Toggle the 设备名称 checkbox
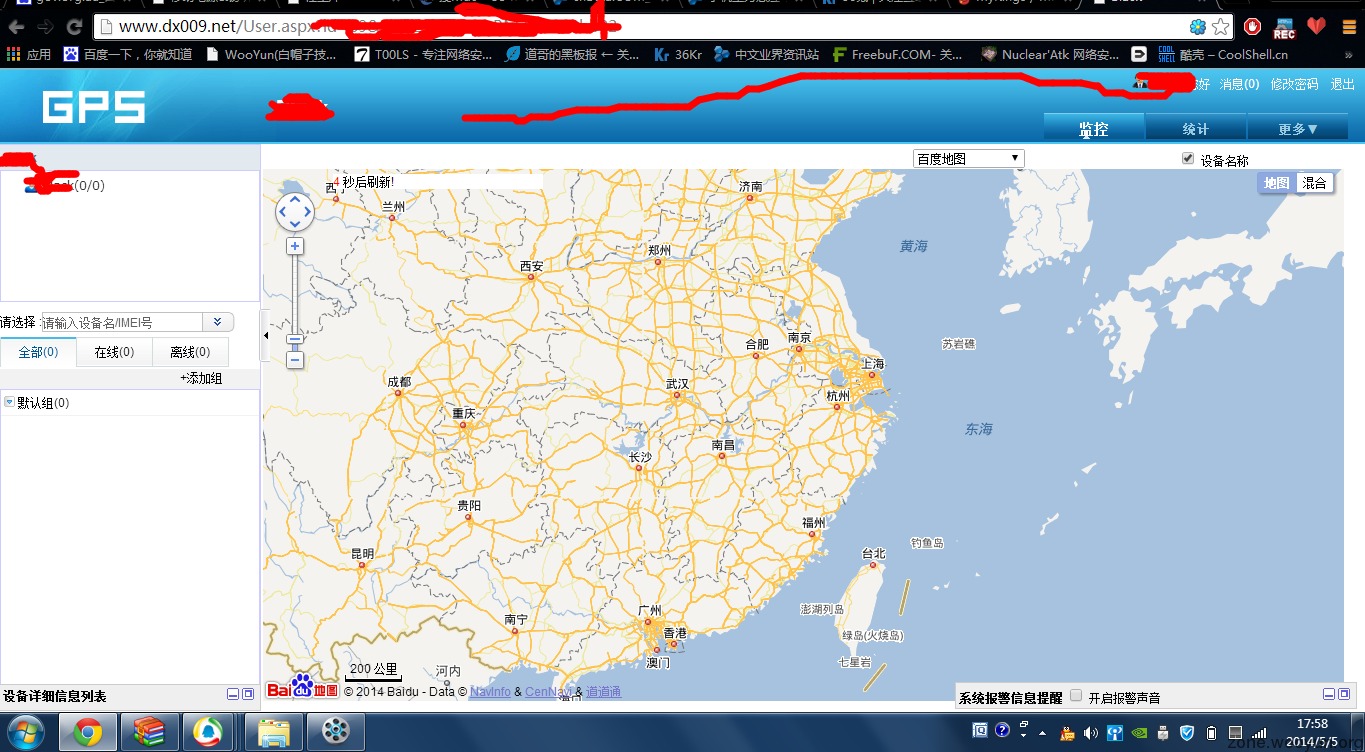The height and width of the screenshot is (752, 1365). [x=1188, y=159]
